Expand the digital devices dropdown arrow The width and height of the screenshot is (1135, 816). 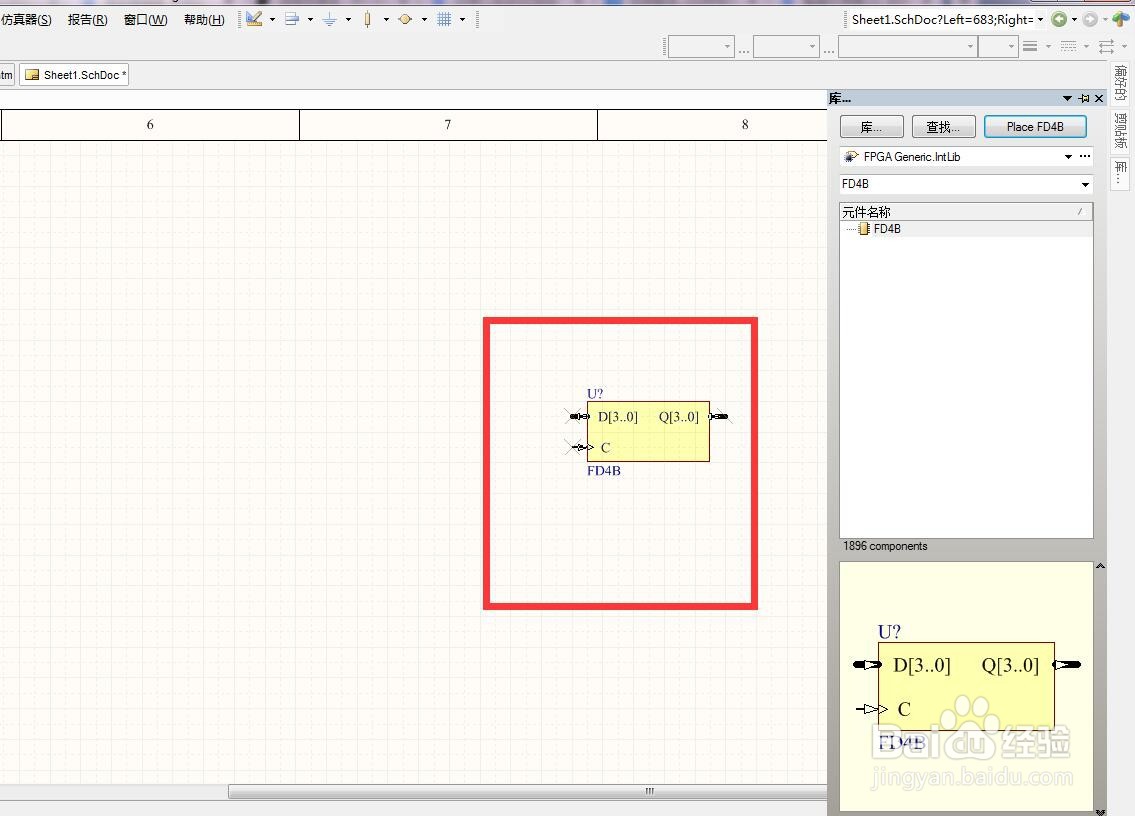pyautogui.click(x=386, y=20)
